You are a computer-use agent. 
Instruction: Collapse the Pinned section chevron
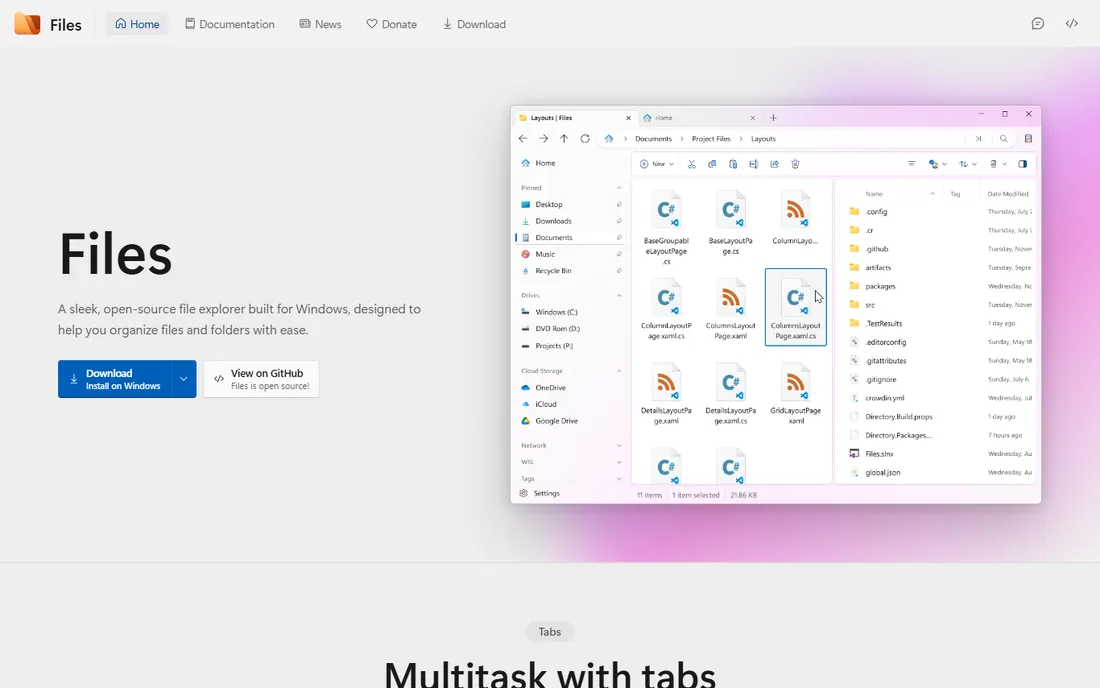click(x=619, y=188)
